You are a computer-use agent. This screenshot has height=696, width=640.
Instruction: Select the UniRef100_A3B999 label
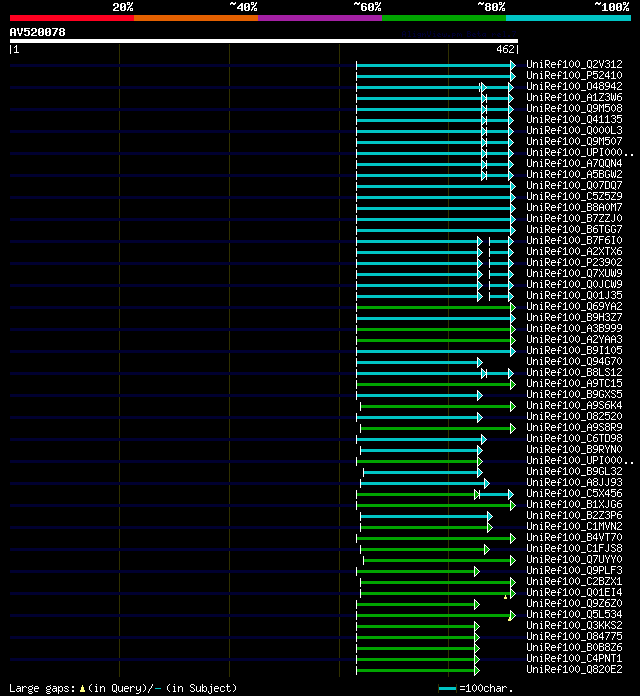coord(574,328)
